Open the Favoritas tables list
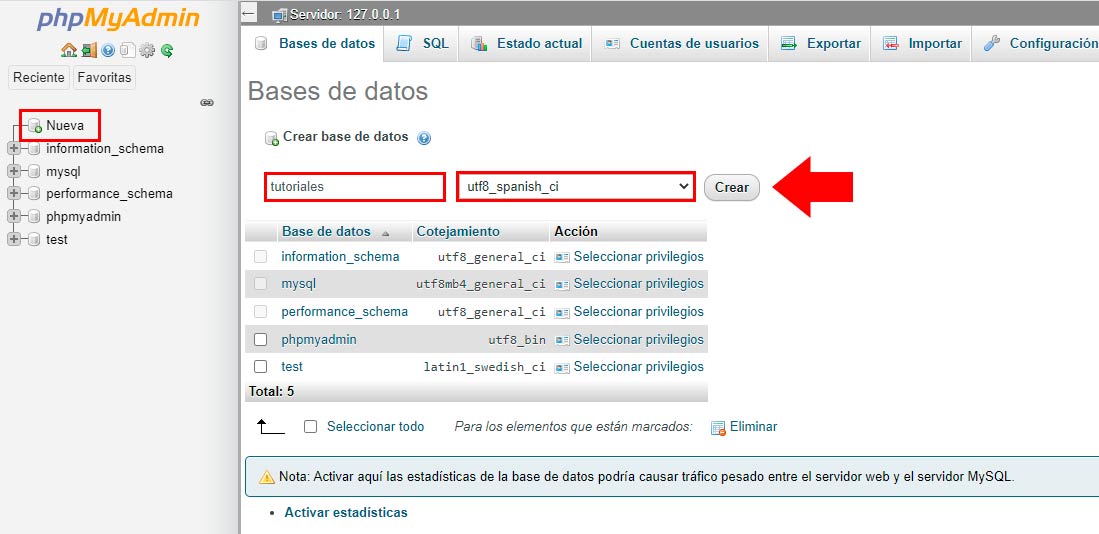The width and height of the screenshot is (1099, 534). (104, 78)
